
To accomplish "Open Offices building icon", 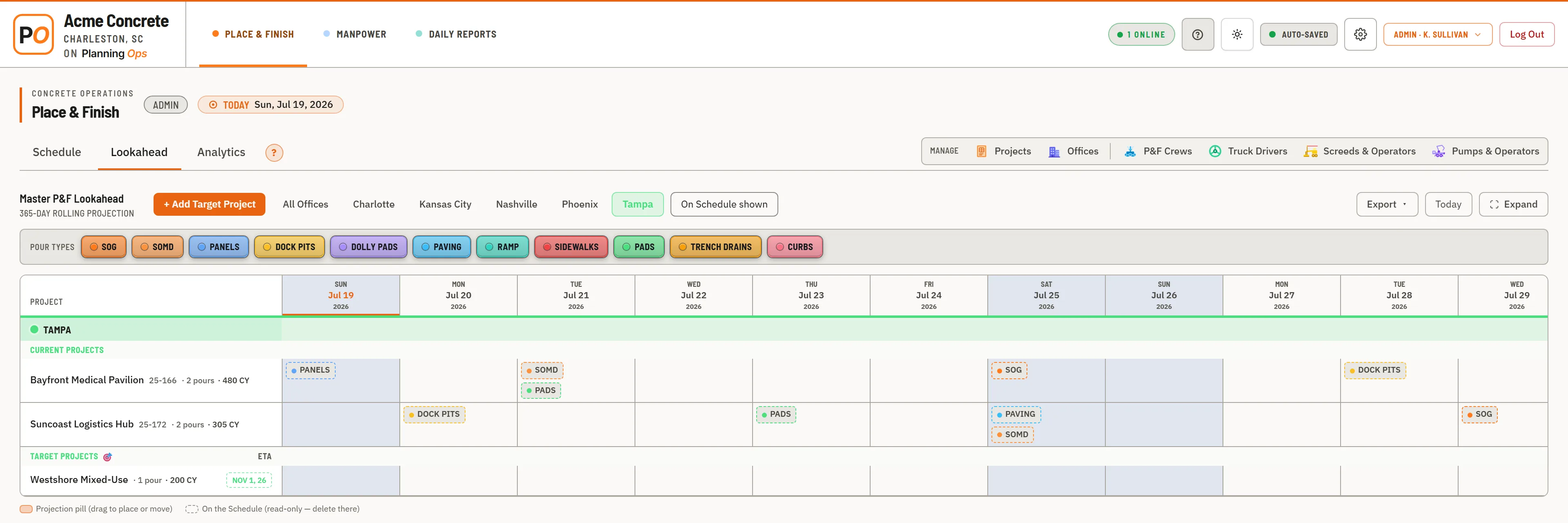I will pyautogui.click(x=1053, y=152).
